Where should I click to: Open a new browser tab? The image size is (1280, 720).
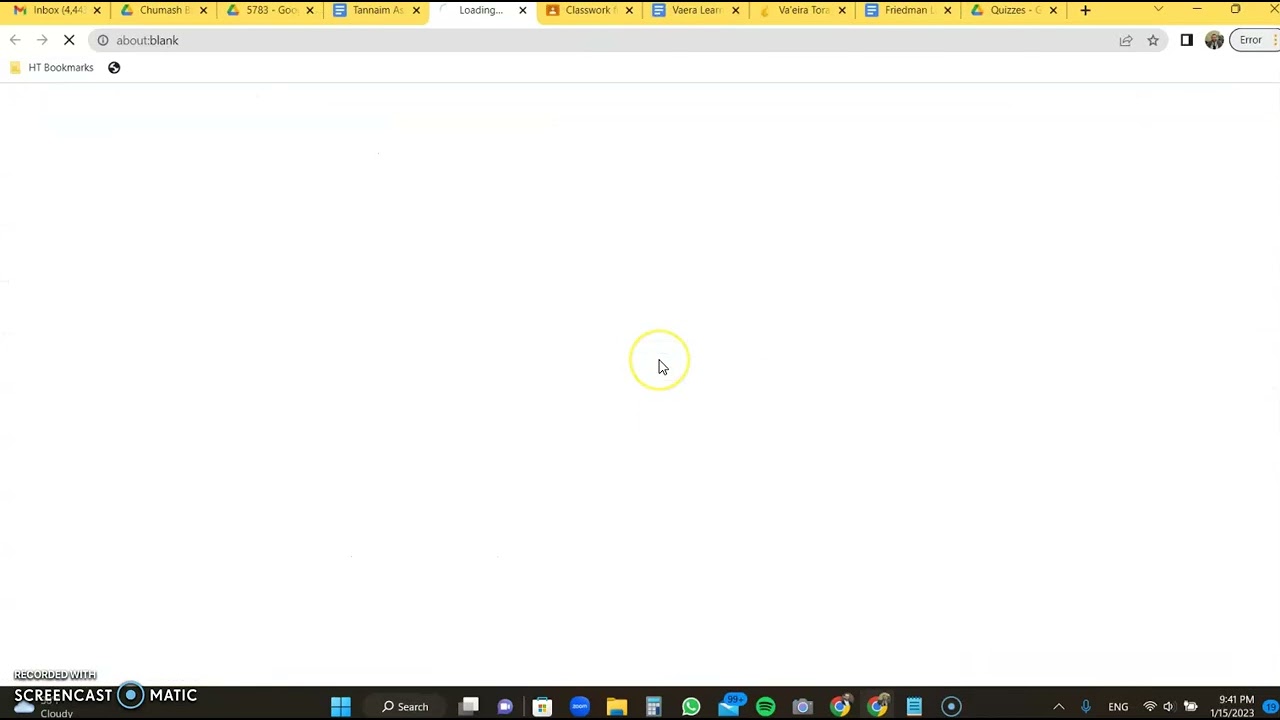point(1085,10)
